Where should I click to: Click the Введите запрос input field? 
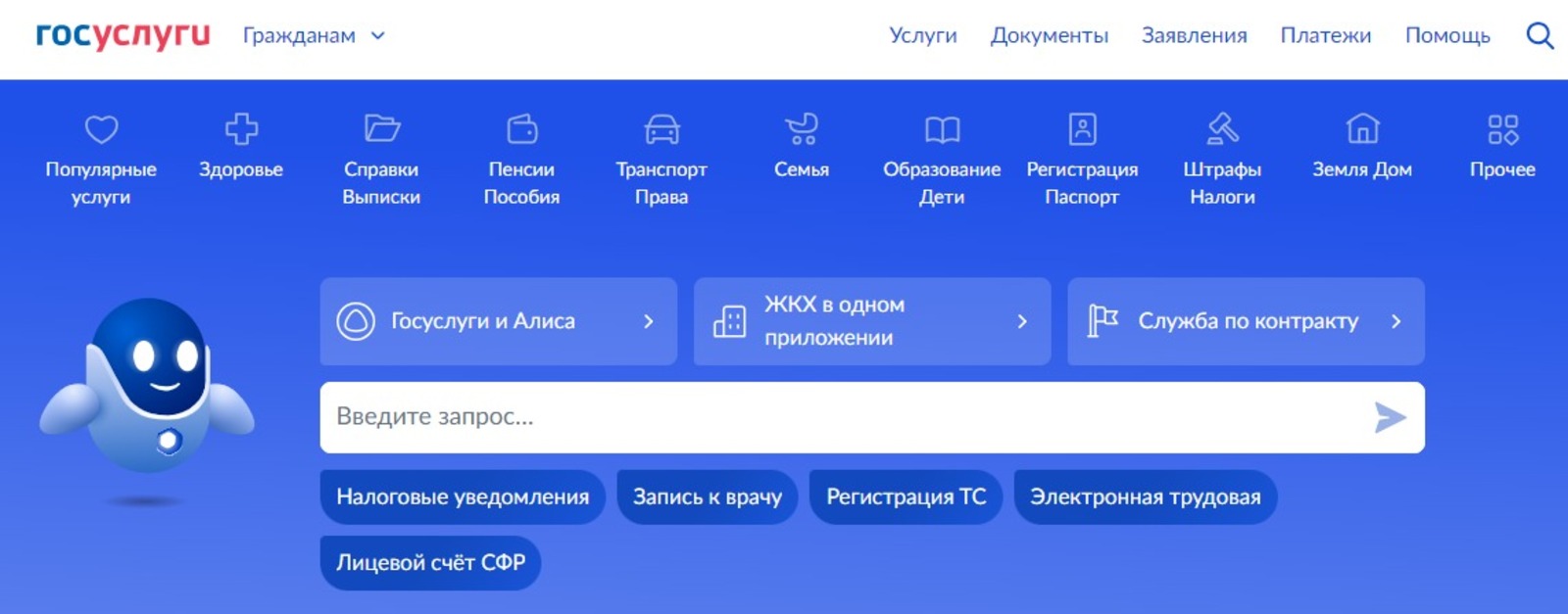(843, 417)
